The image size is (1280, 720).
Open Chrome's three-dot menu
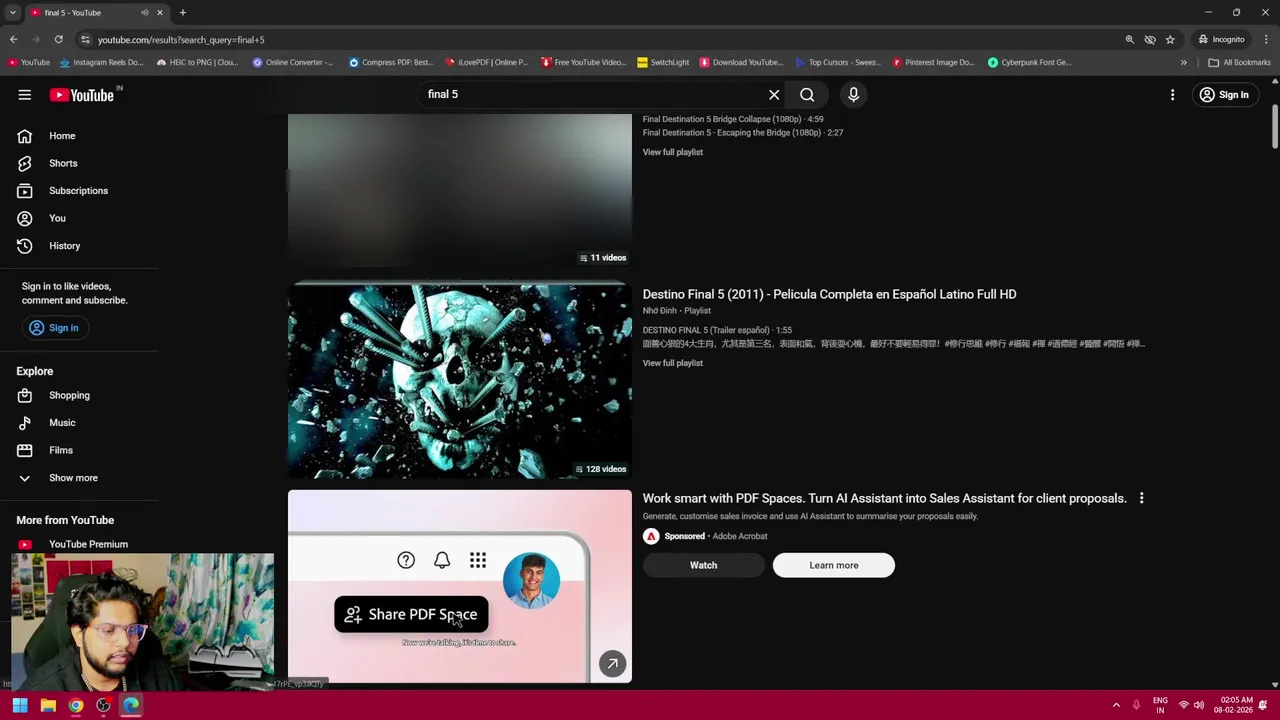click(1266, 39)
